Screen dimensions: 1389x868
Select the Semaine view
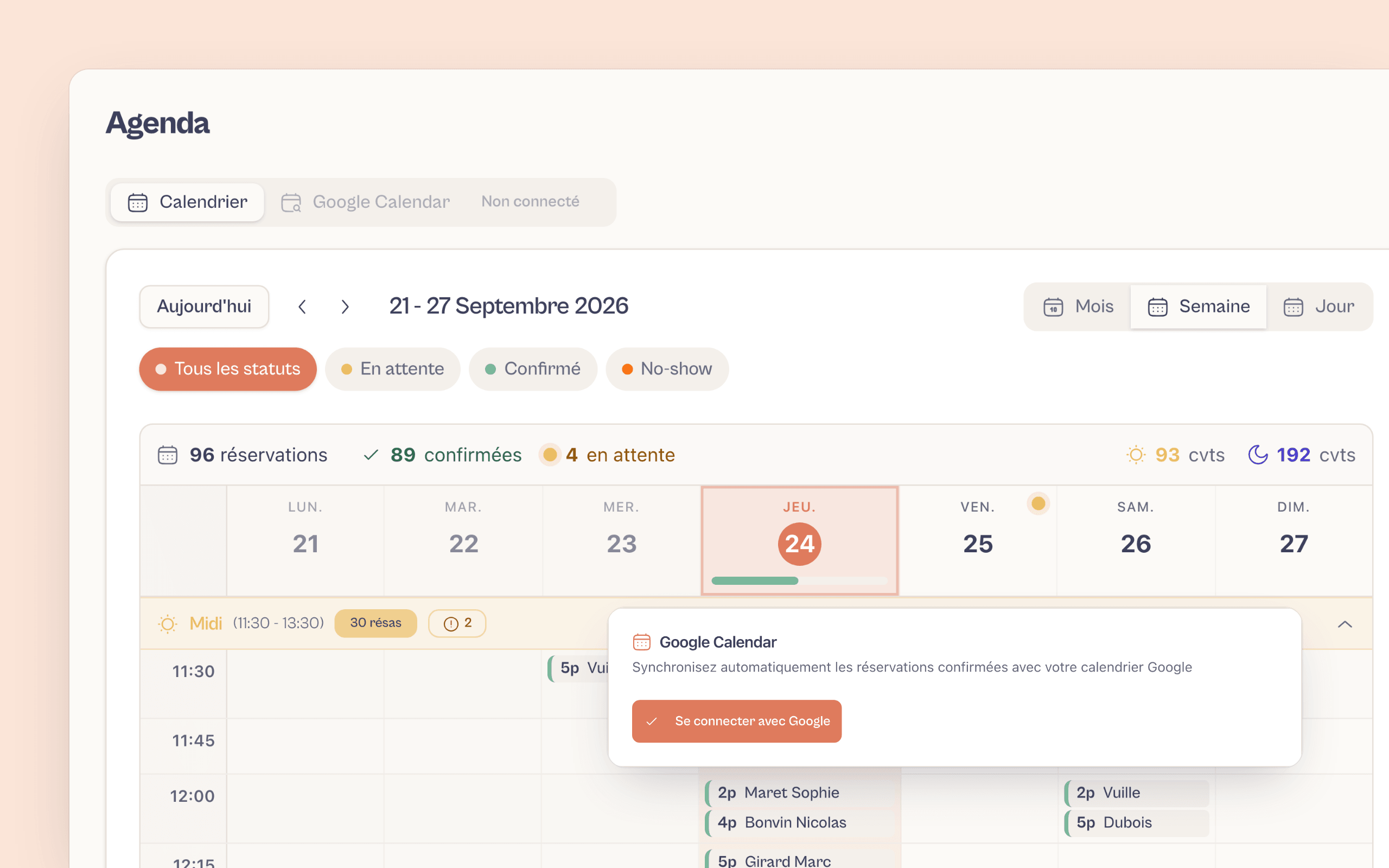pyautogui.click(x=1199, y=307)
